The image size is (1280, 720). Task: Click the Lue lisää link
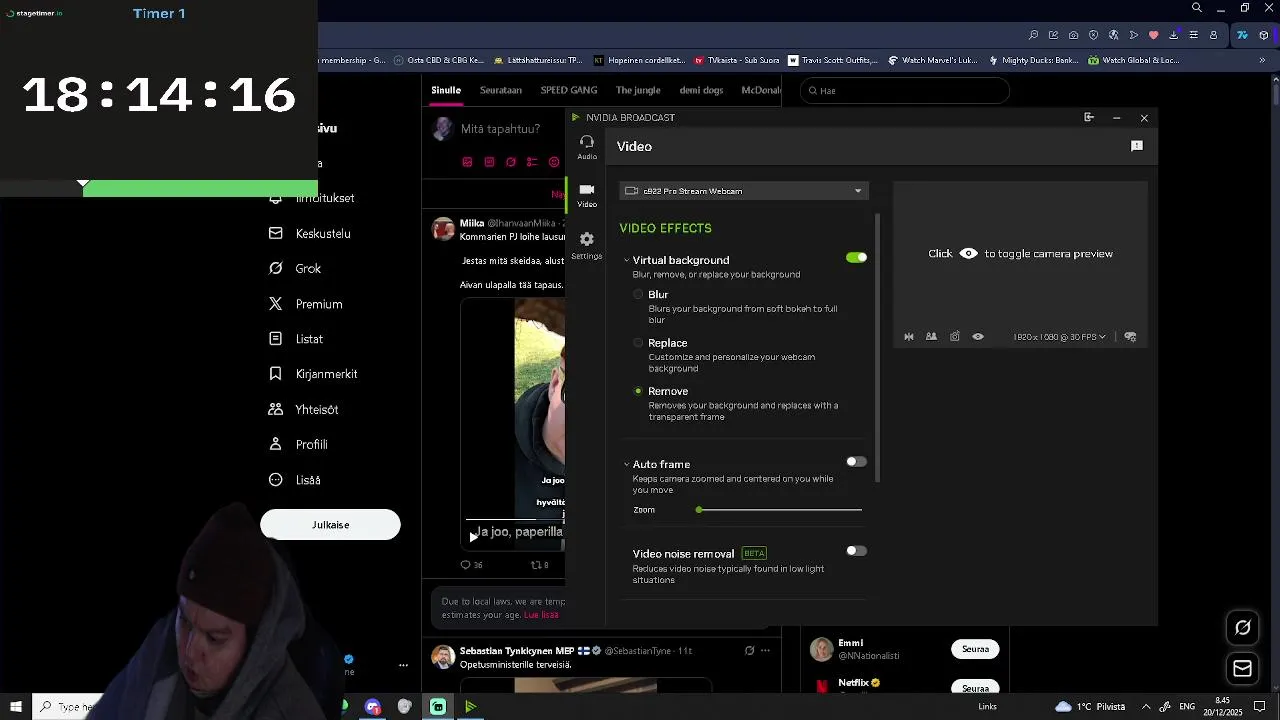click(x=541, y=615)
